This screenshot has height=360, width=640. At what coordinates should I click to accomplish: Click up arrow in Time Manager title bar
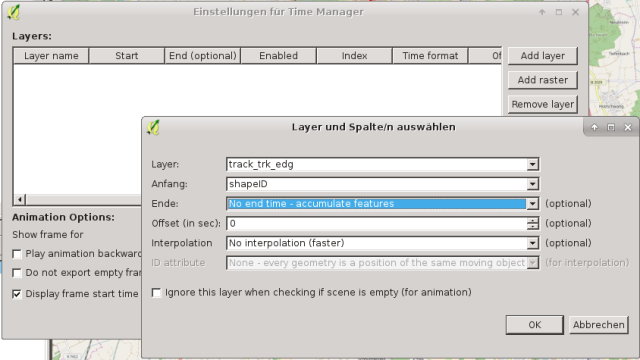[542, 12]
